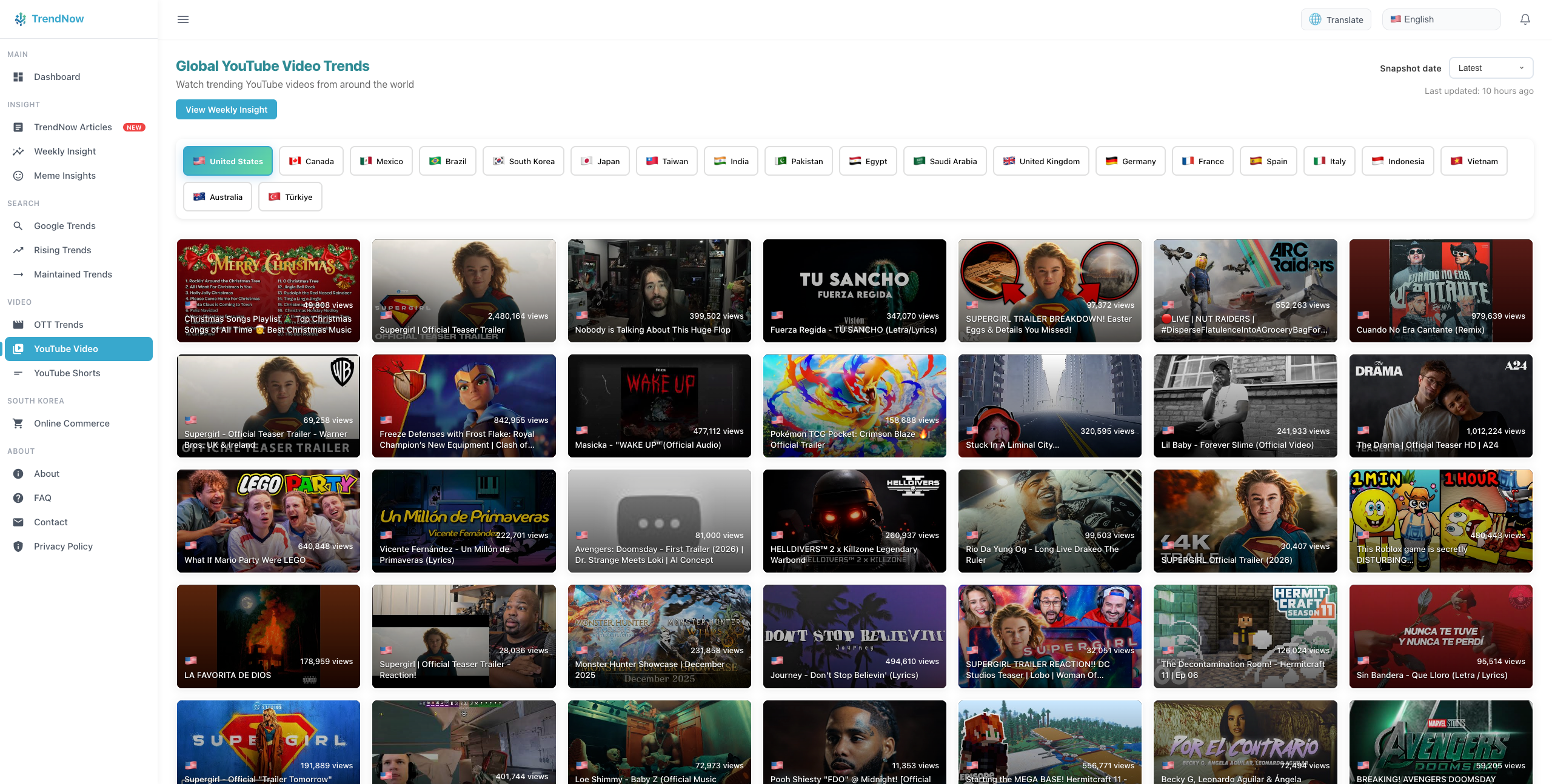Select the Rising Trends arrow icon
The width and height of the screenshot is (1552, 784).
pos(18,250)
